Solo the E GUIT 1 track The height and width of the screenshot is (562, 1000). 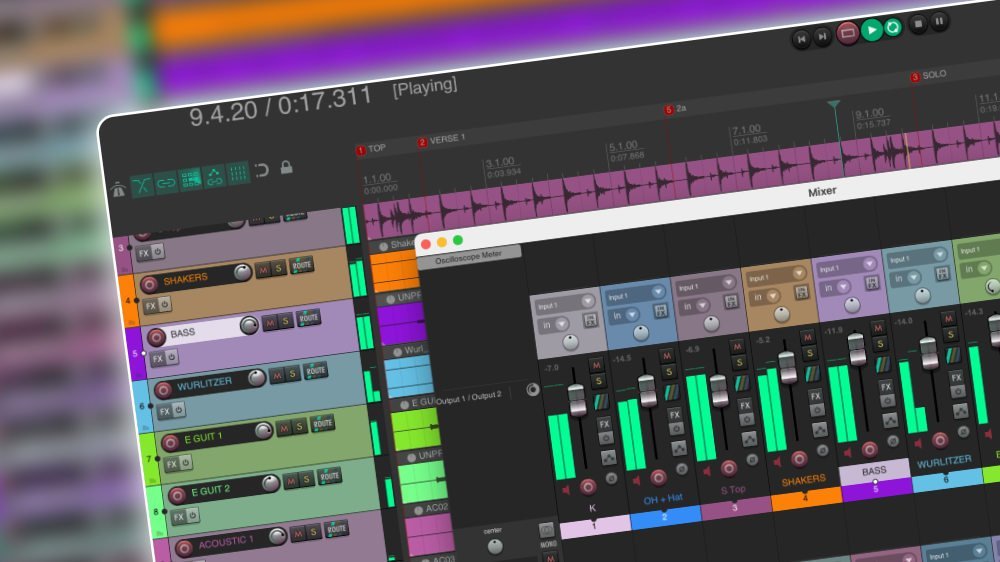300,427
